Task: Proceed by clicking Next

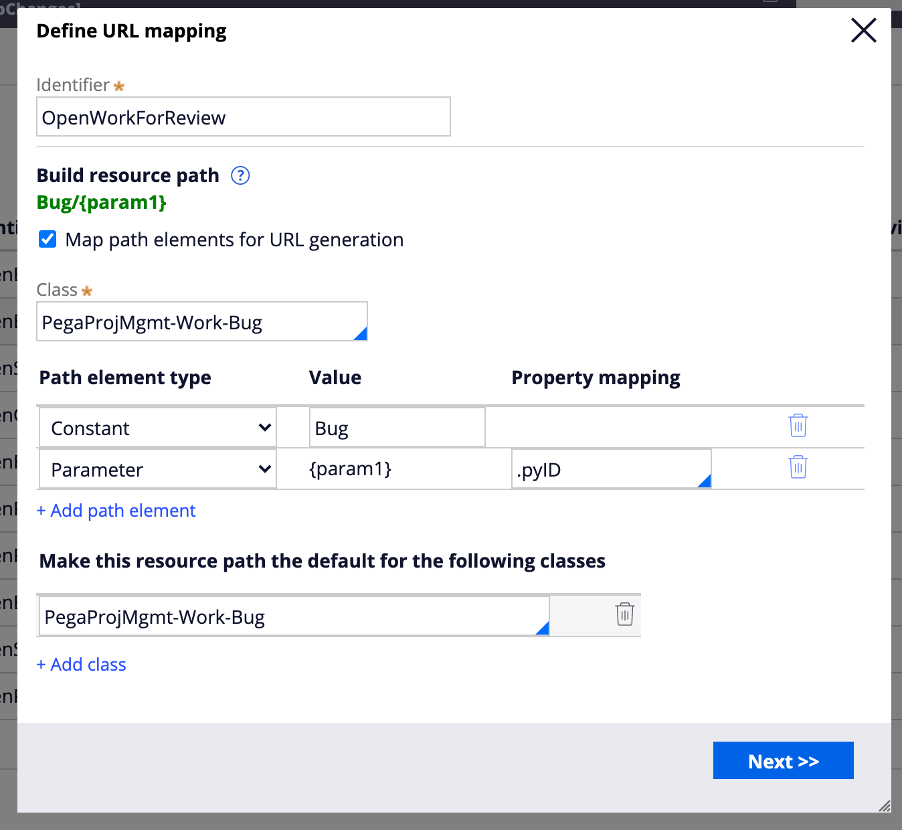Action: pos(783,760)
